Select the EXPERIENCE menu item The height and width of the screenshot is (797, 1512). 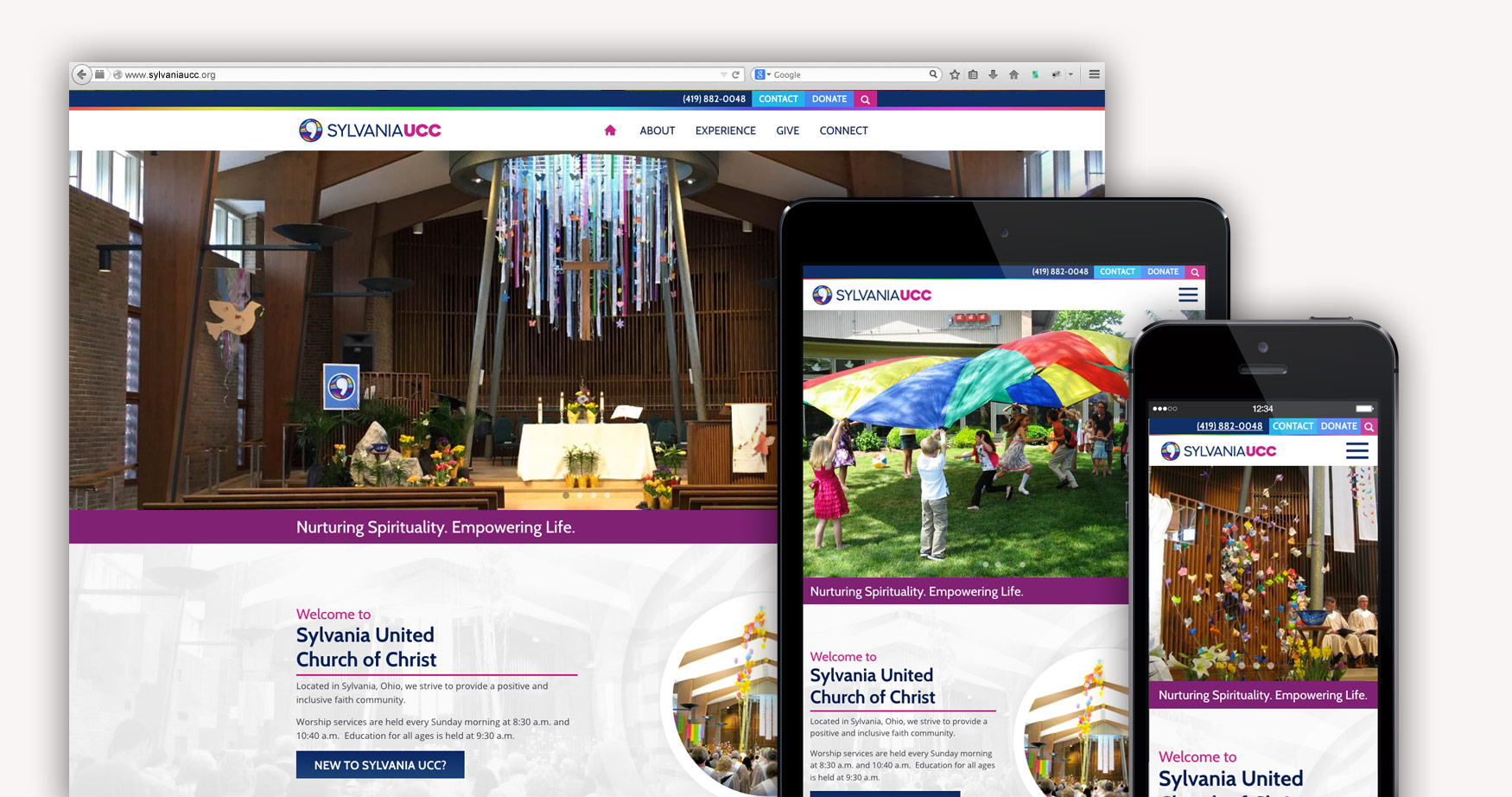(725, 131)
